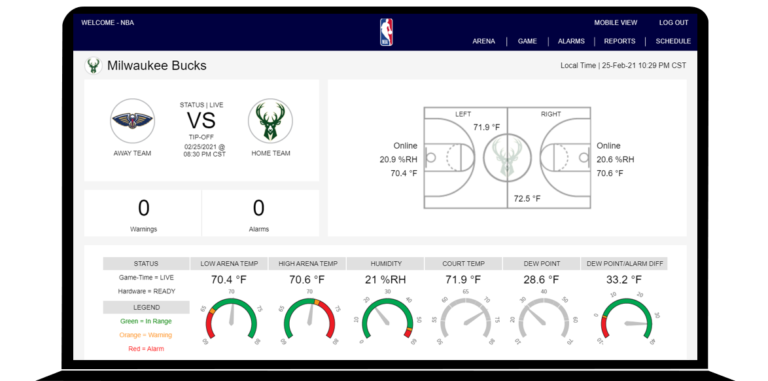This screenshot has height=381, width=768.
Task: Open the Reports menu item
Action: (620, 41)
